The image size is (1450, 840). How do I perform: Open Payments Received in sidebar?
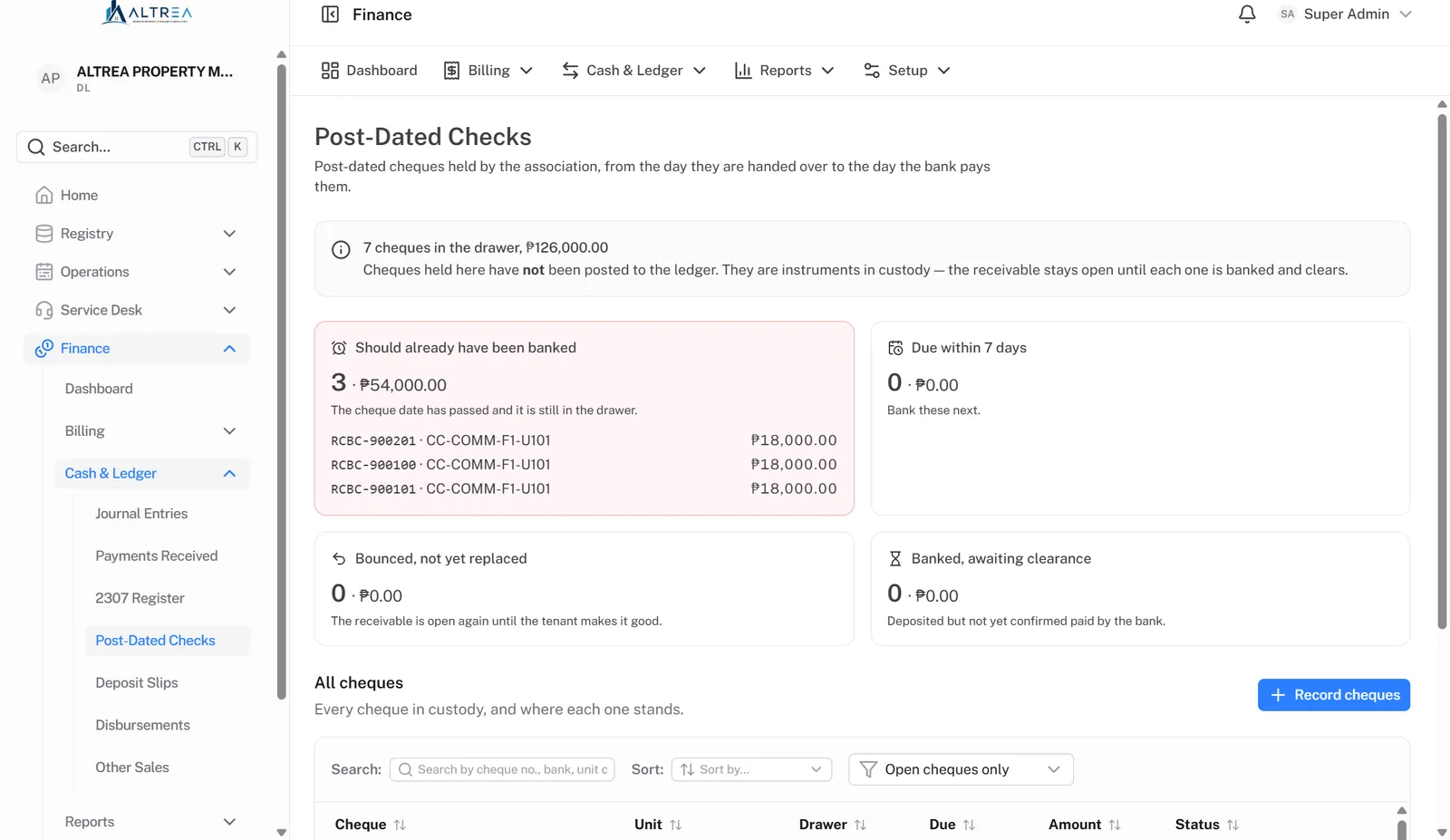[x=157, y=556]
